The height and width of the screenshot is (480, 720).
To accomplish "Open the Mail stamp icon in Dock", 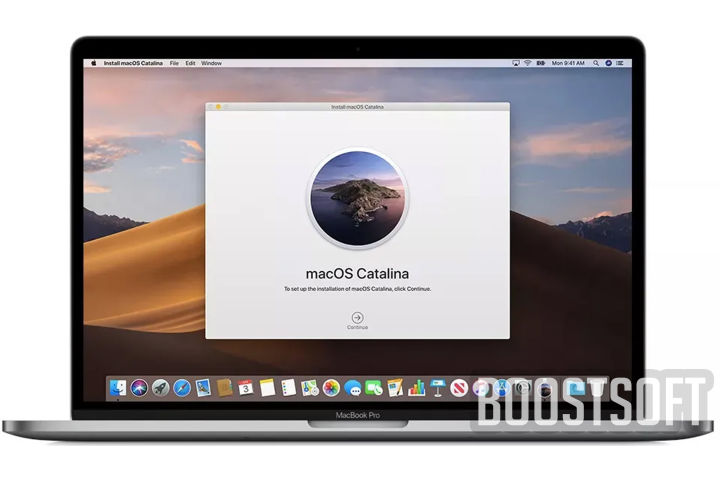I will (203, 388).
